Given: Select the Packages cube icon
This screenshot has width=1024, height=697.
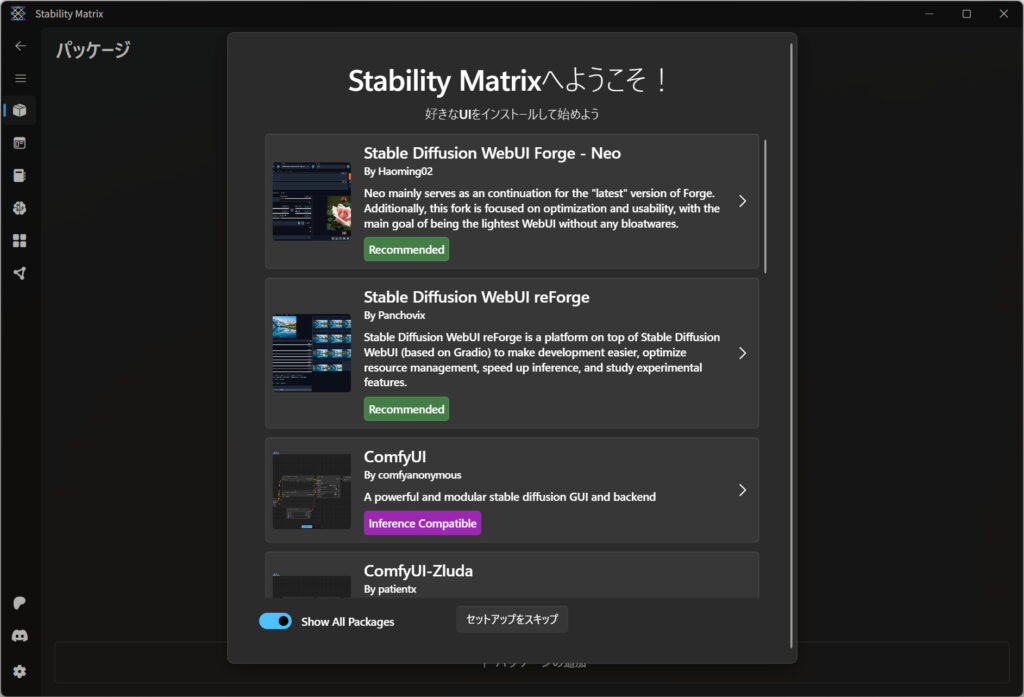Looking at the screenshot, I should (20, 110).
